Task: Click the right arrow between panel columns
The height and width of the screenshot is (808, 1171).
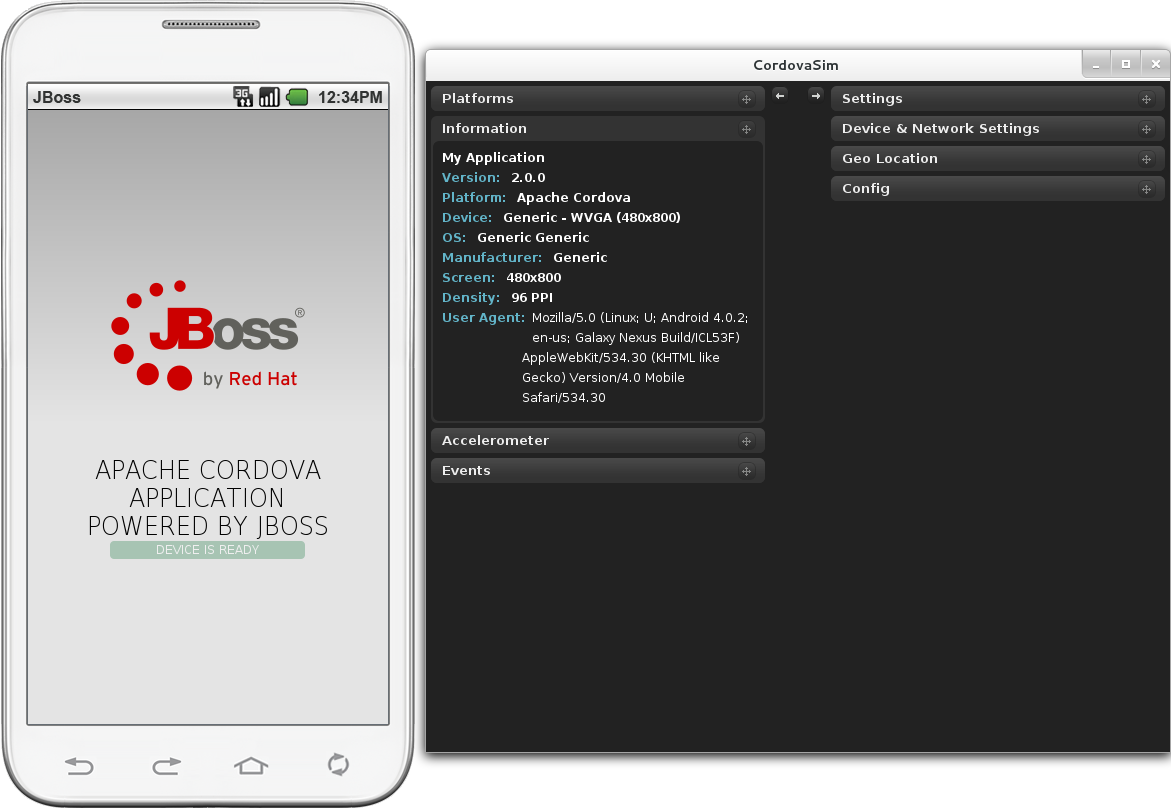Action: pos(816,96)
